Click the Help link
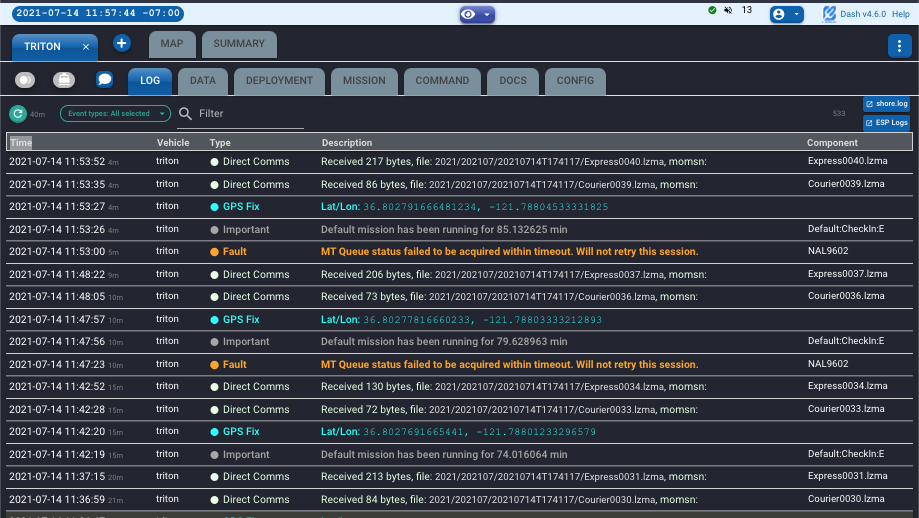 (900, 14)
